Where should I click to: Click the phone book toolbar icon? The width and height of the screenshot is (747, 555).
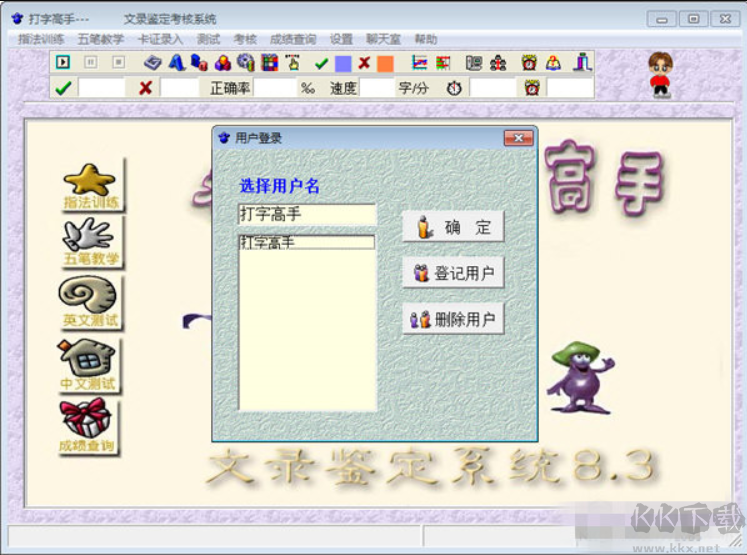coord(474,63)
